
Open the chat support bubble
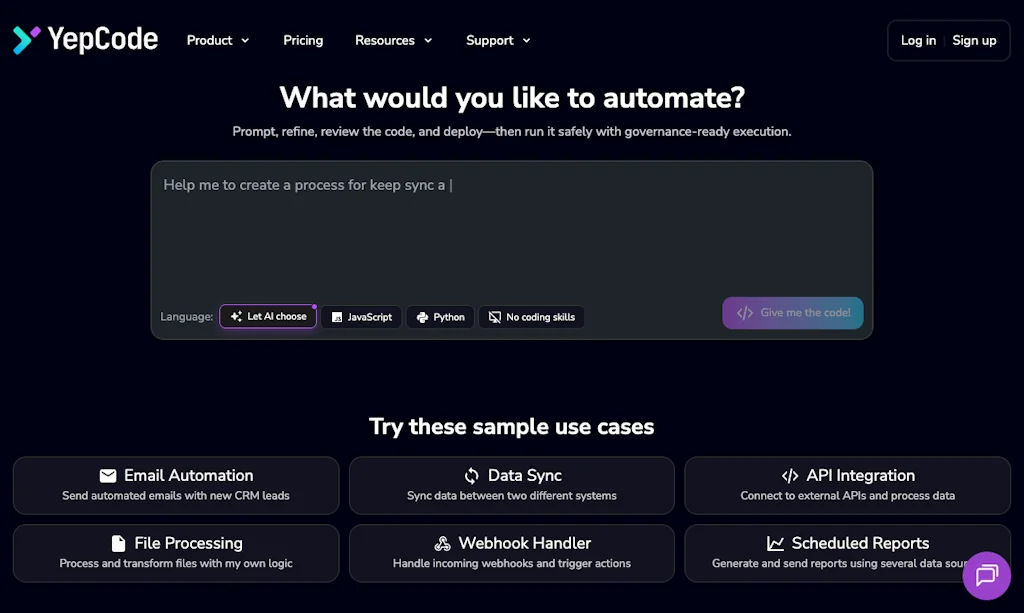pos(987,575)
